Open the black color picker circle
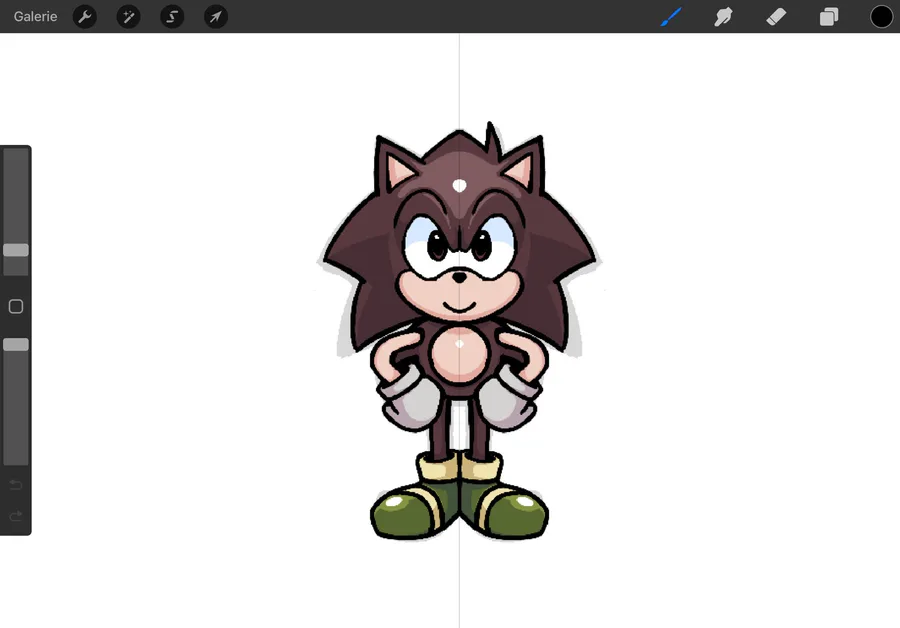900x628 pixels. [882, 17]
